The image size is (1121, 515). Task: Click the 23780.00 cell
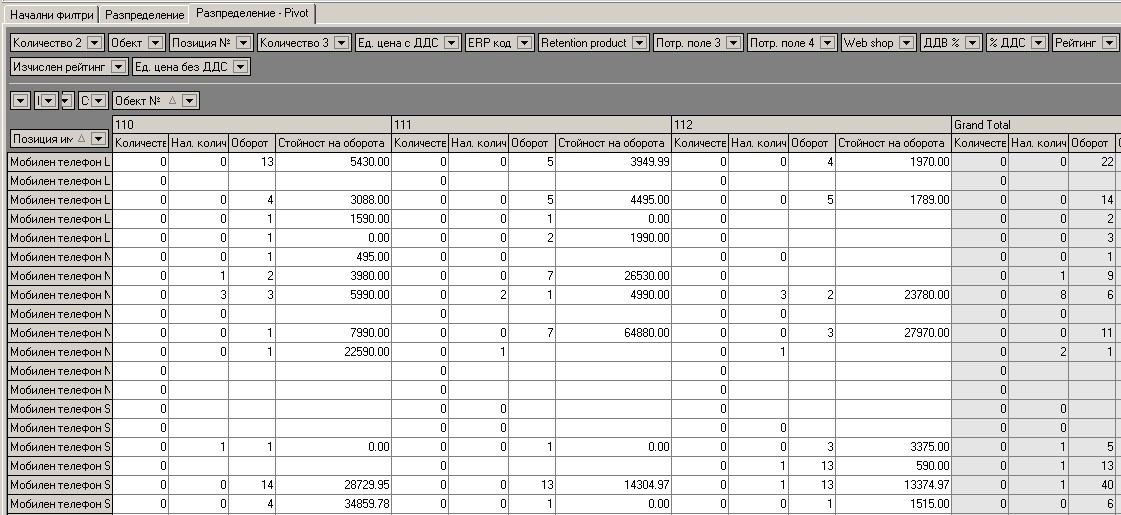pyautogui.click(x=893, y=295)
